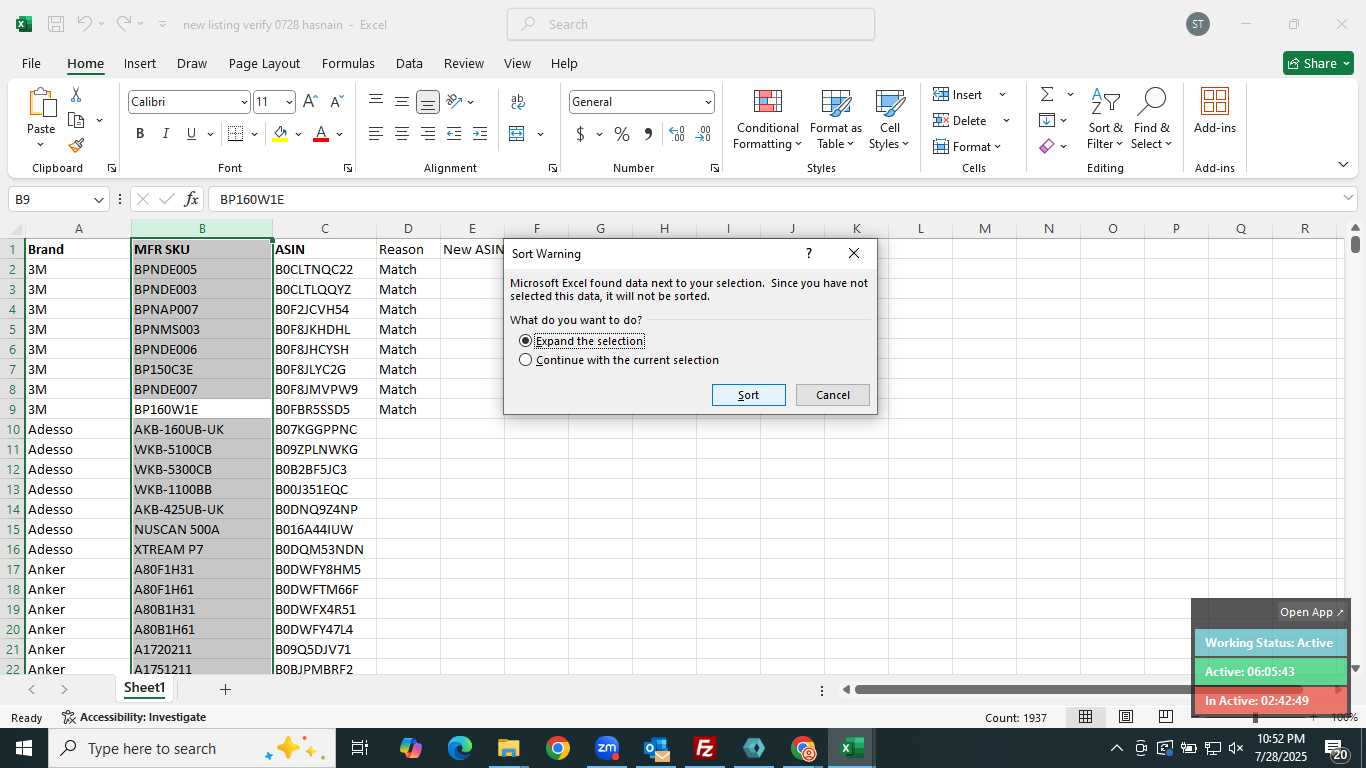Open Add-ins
The image size is (1366, 768).
coord(1214,112)
